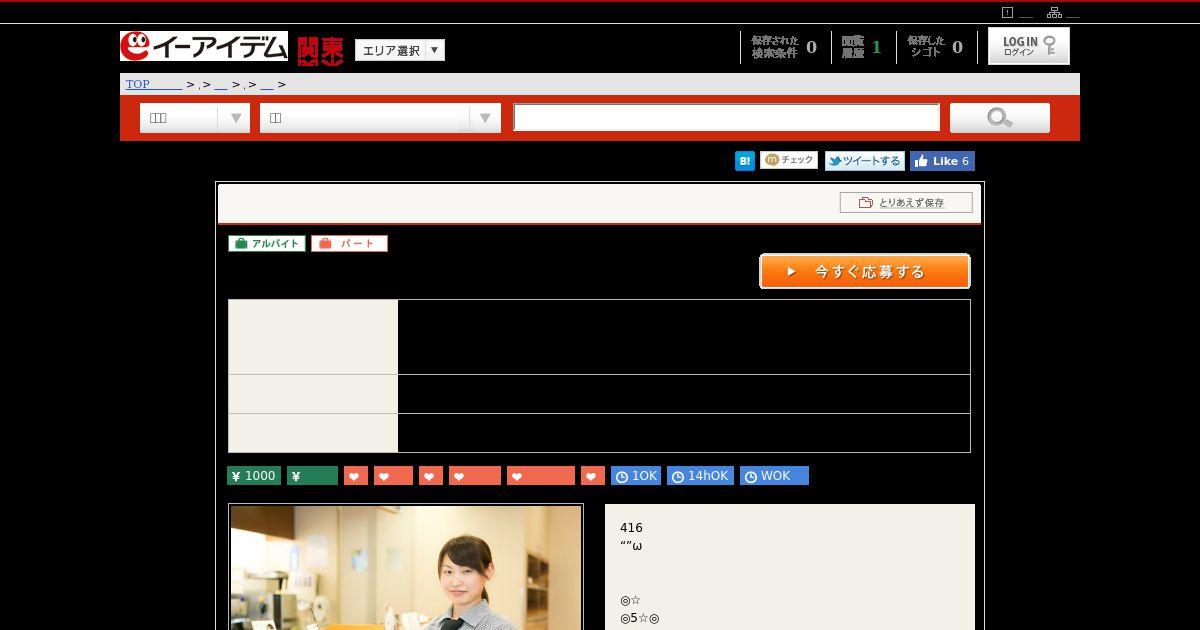Screen dimensions: 1200x630
Task: Click the blue 10K clock tag
Action: coord(636,476)
